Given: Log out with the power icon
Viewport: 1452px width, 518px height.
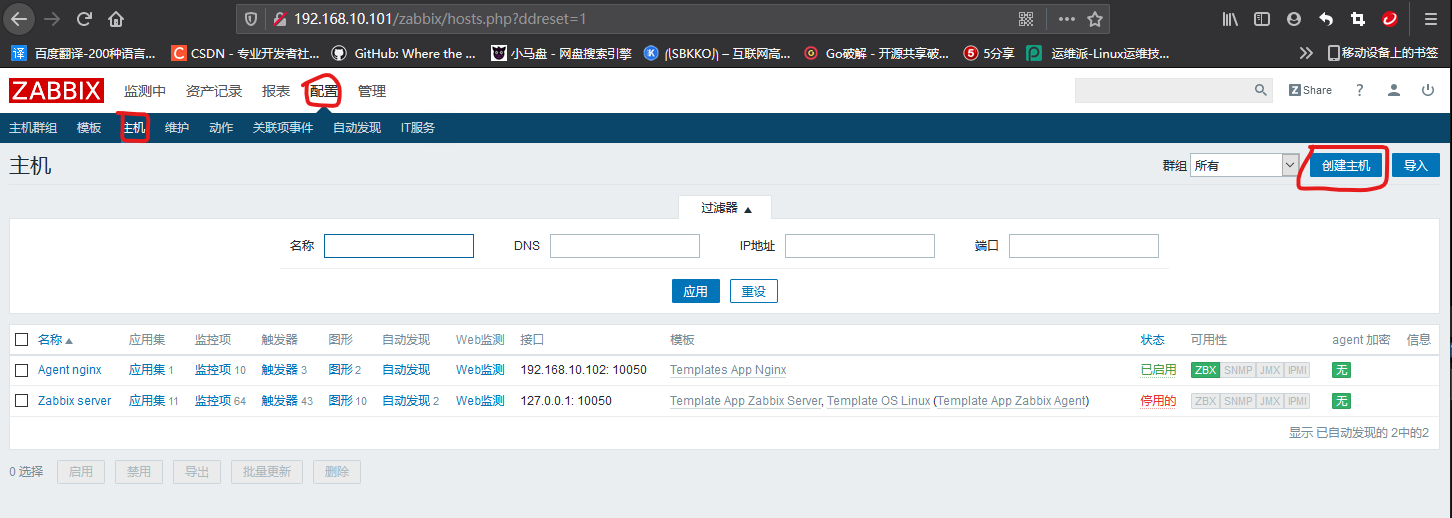Looking at the screenshot, I should (x=1428, y=90).
